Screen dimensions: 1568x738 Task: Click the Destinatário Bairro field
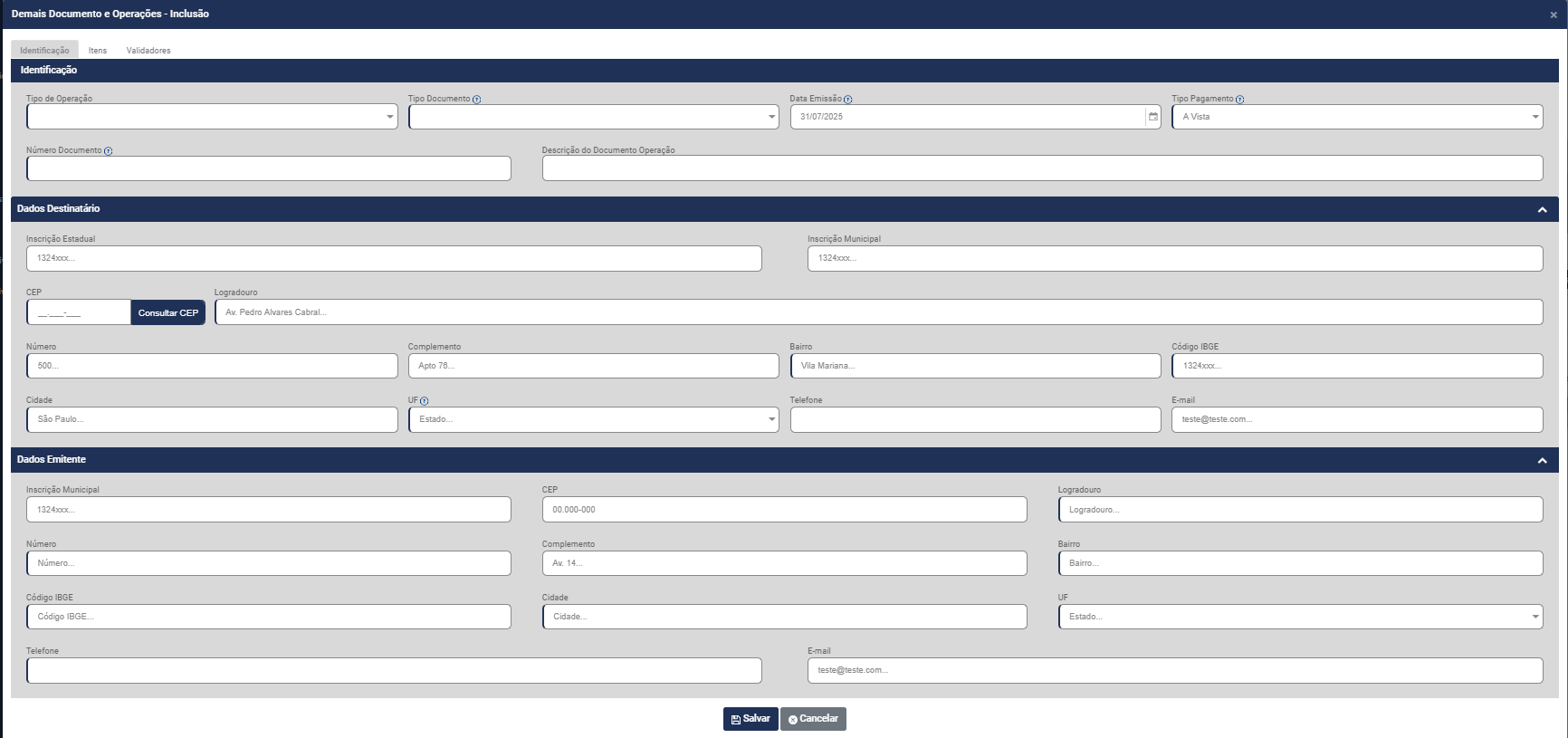click(976, 366)
